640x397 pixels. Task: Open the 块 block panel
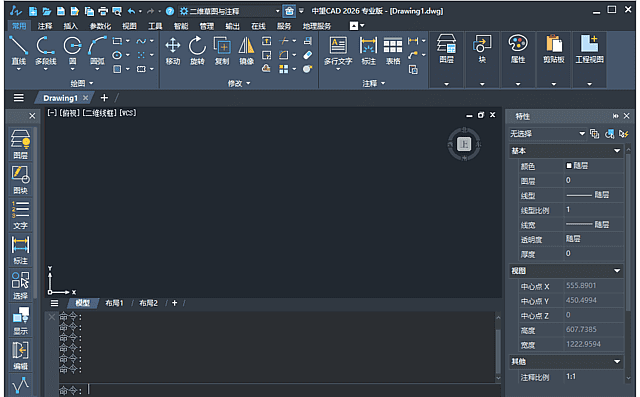click(482, 49)
